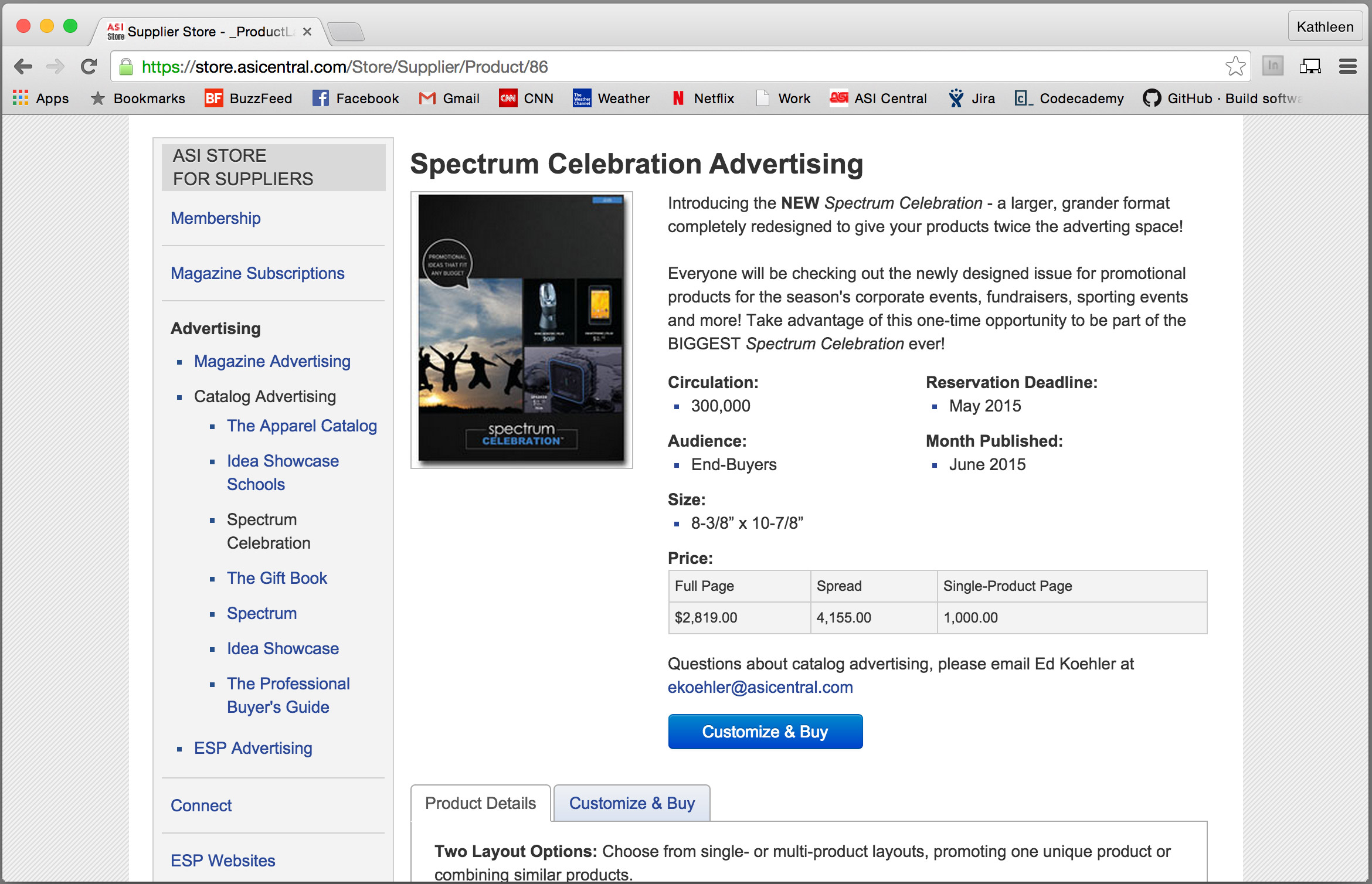Open the Codecademy bookmark

(x=1069, y=98)
